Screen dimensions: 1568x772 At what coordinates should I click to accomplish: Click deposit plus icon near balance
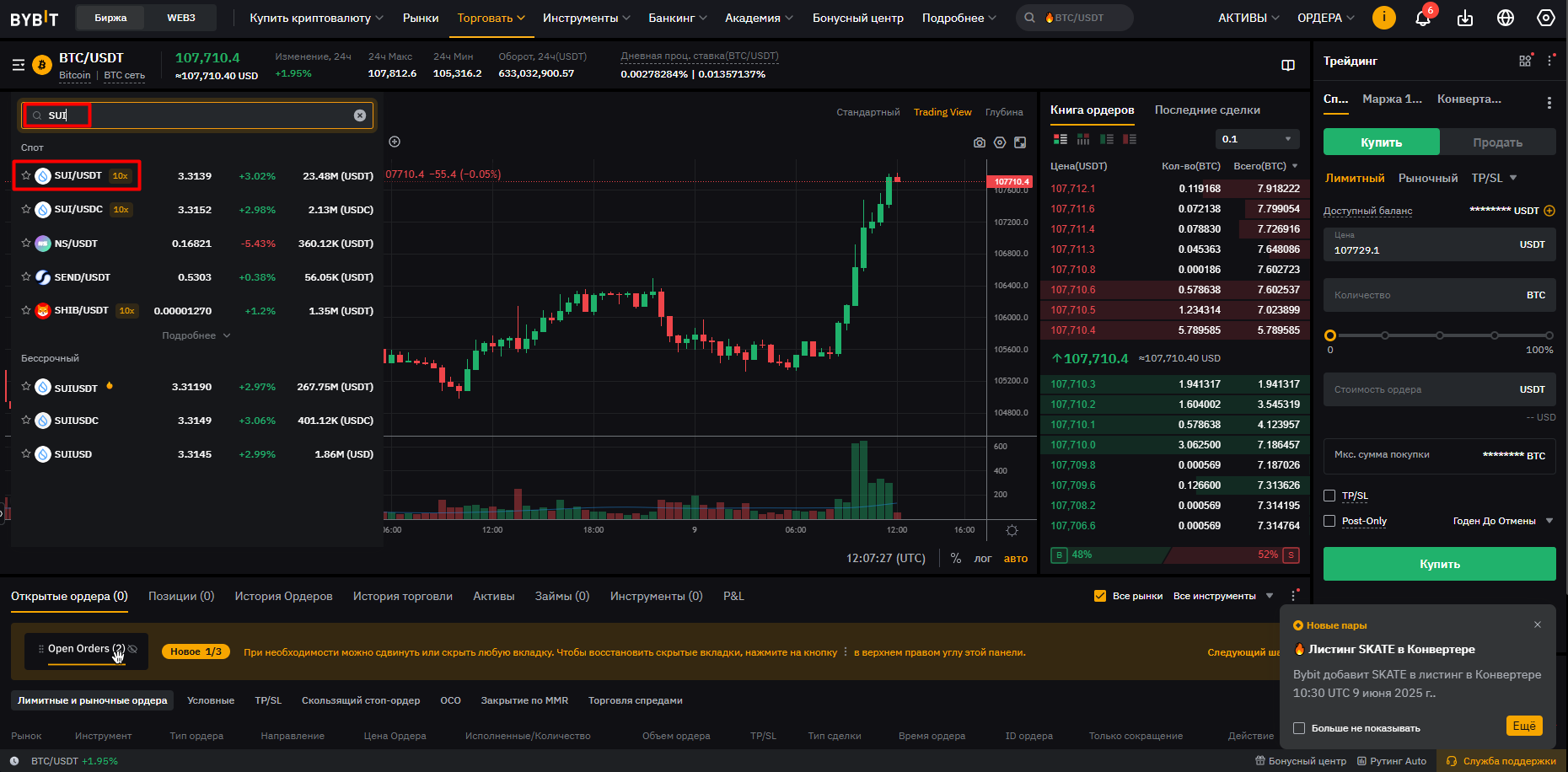tap(1549, 211)
